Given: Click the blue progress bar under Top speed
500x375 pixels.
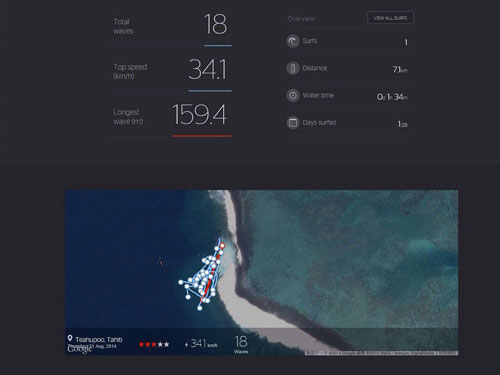Looking at the screenshot, I should coord(210,91).
